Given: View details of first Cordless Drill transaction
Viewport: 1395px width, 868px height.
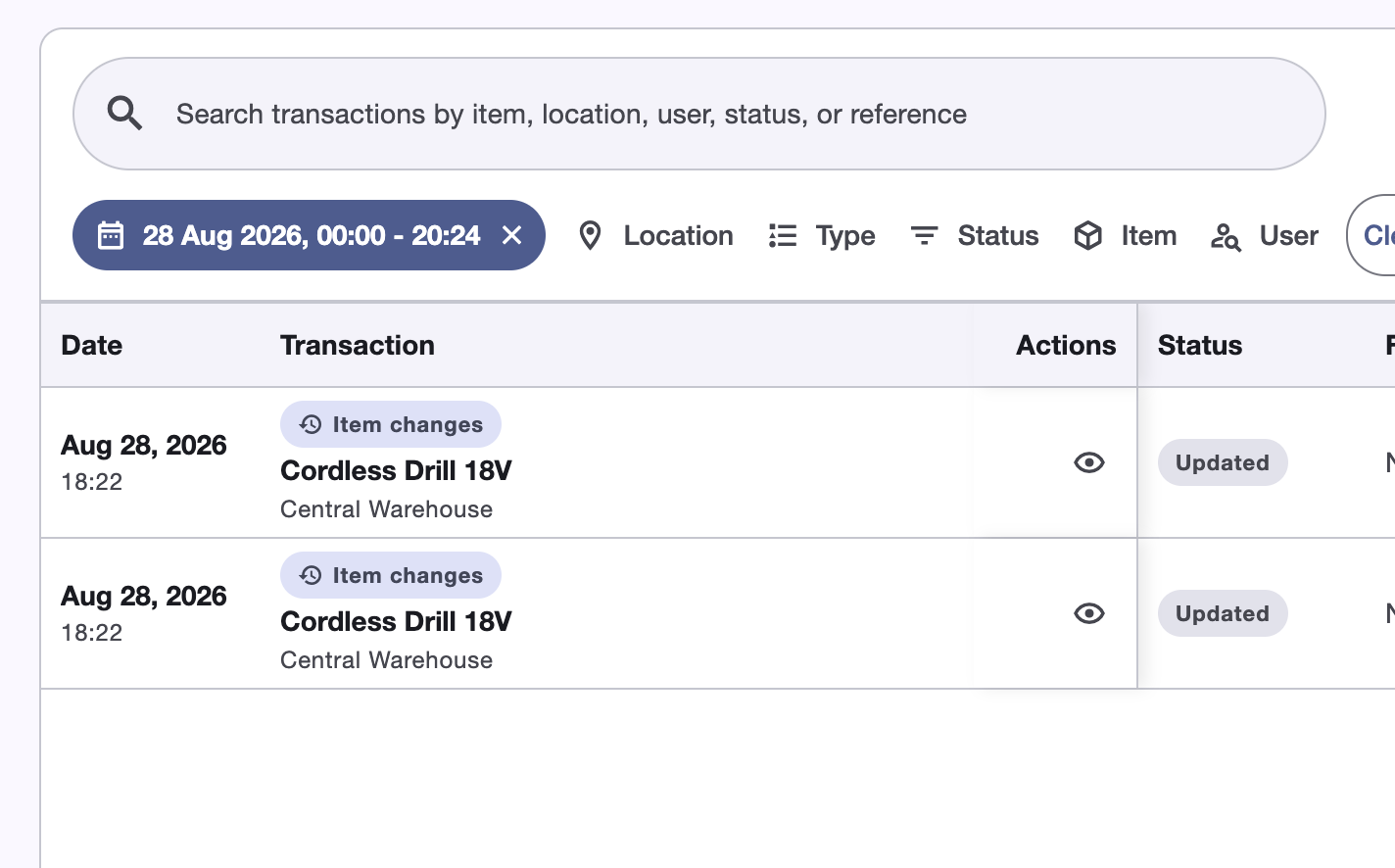Looking at the screenshot, I should 1088,462.
